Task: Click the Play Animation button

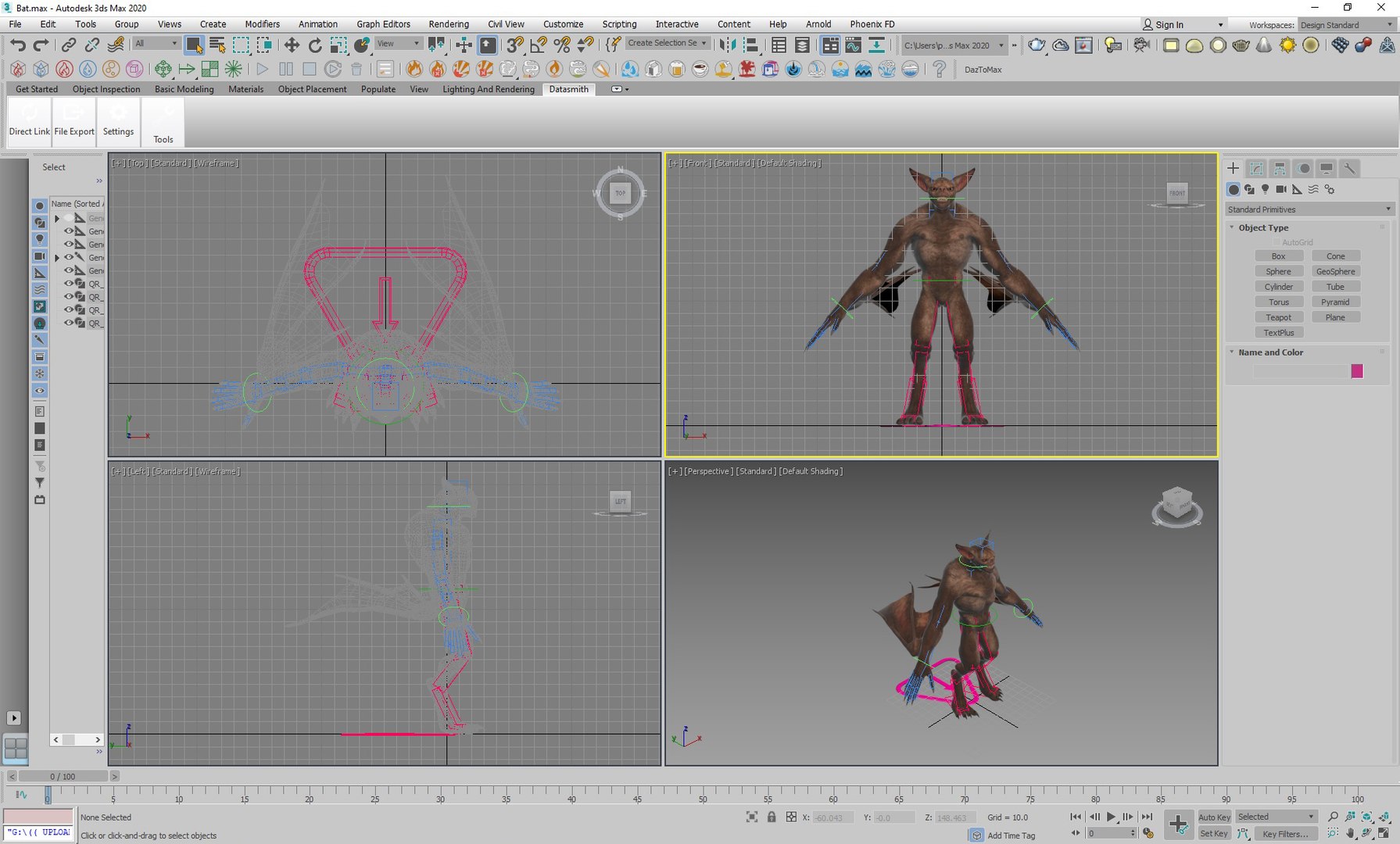Action: click(x=1111, y=817)
